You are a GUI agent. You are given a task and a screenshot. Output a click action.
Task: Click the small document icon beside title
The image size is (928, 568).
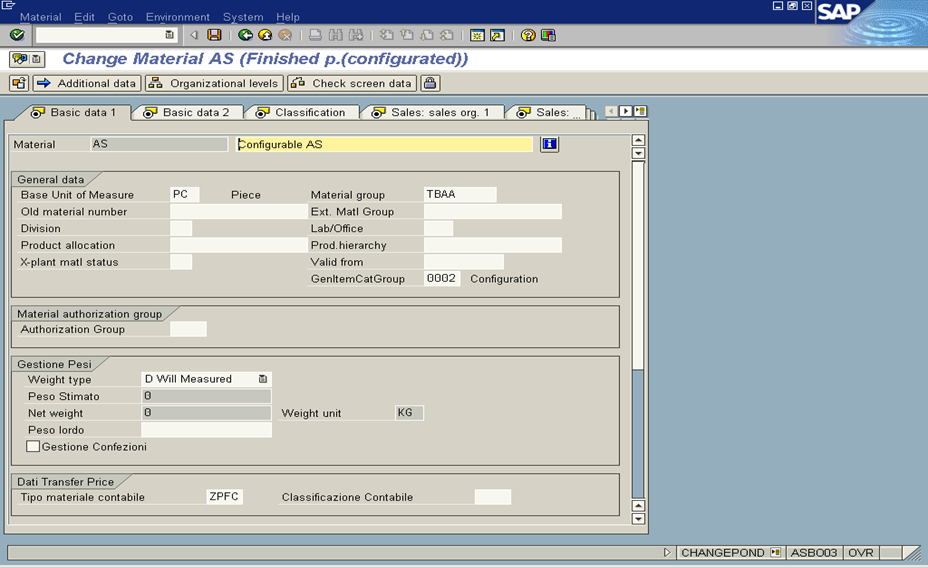point(36,59)
